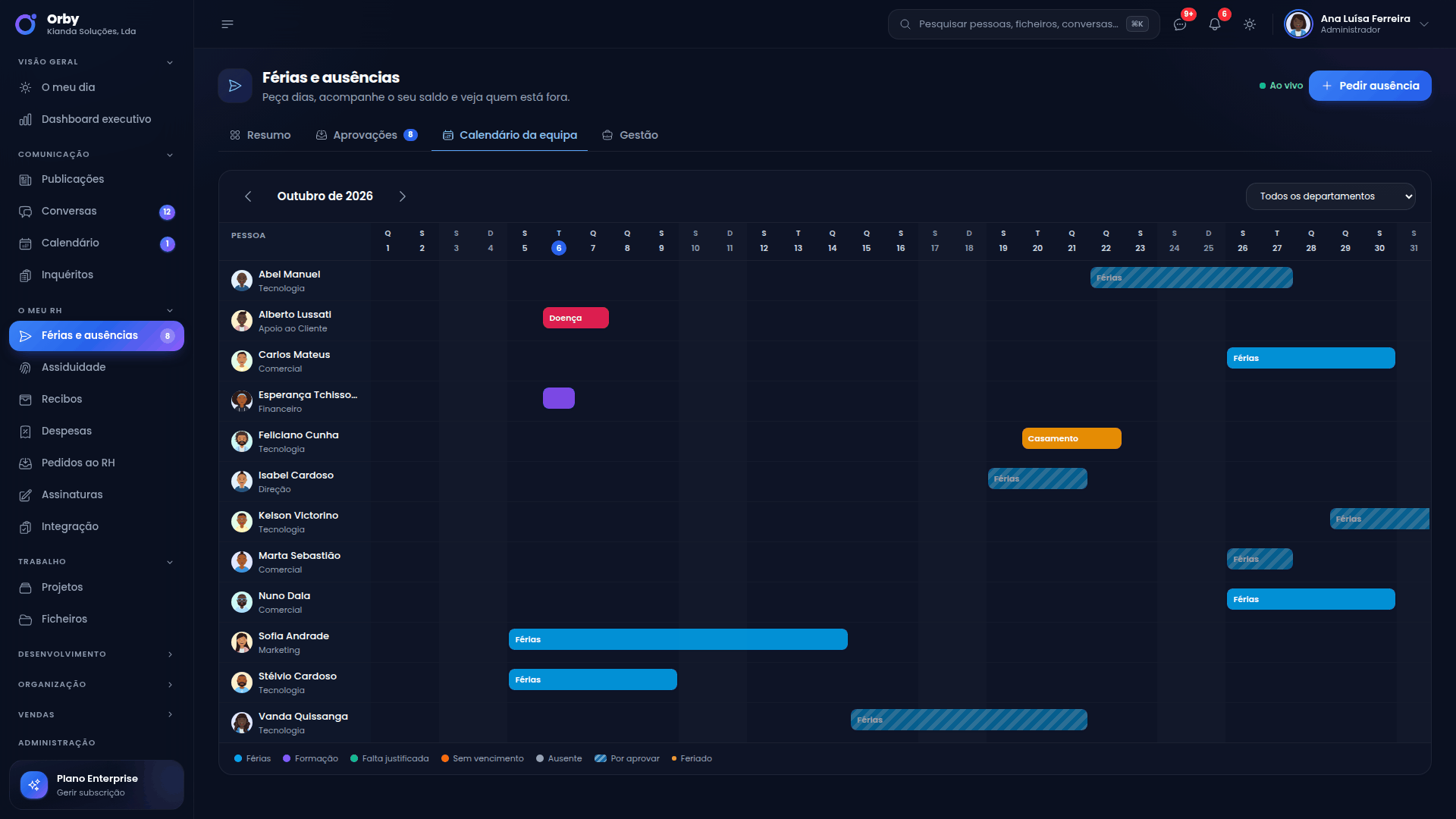Open Conversas in the sidebar
The image size is (1456, 819).
tap(96, 211)
